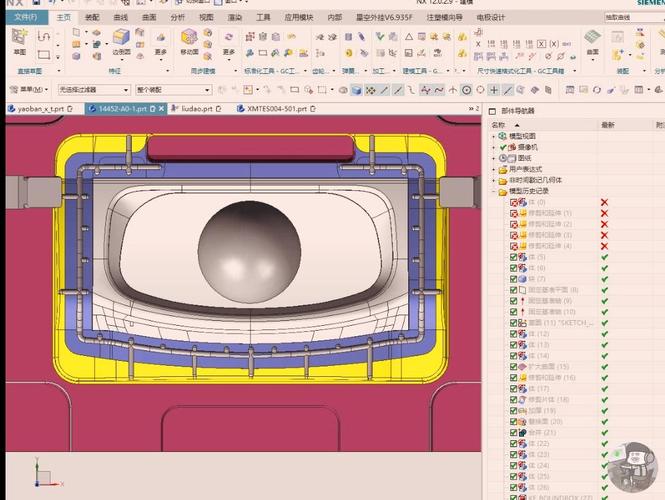Viewport: 665px width, 500px height.
Task: Click the 模型视图 node icon
Action: point(504,136)
